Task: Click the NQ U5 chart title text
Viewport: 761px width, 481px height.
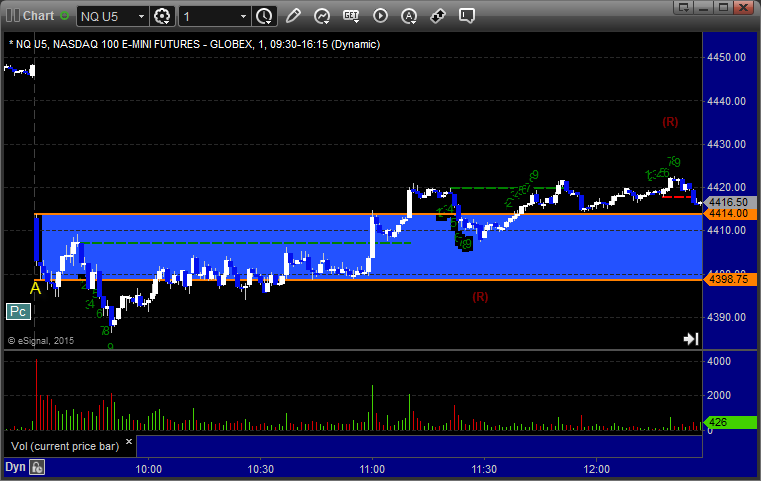Action: (195, 44)
